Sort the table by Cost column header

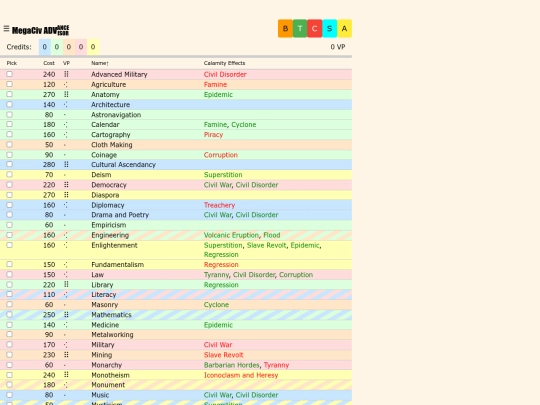click(x=49, y=63)
